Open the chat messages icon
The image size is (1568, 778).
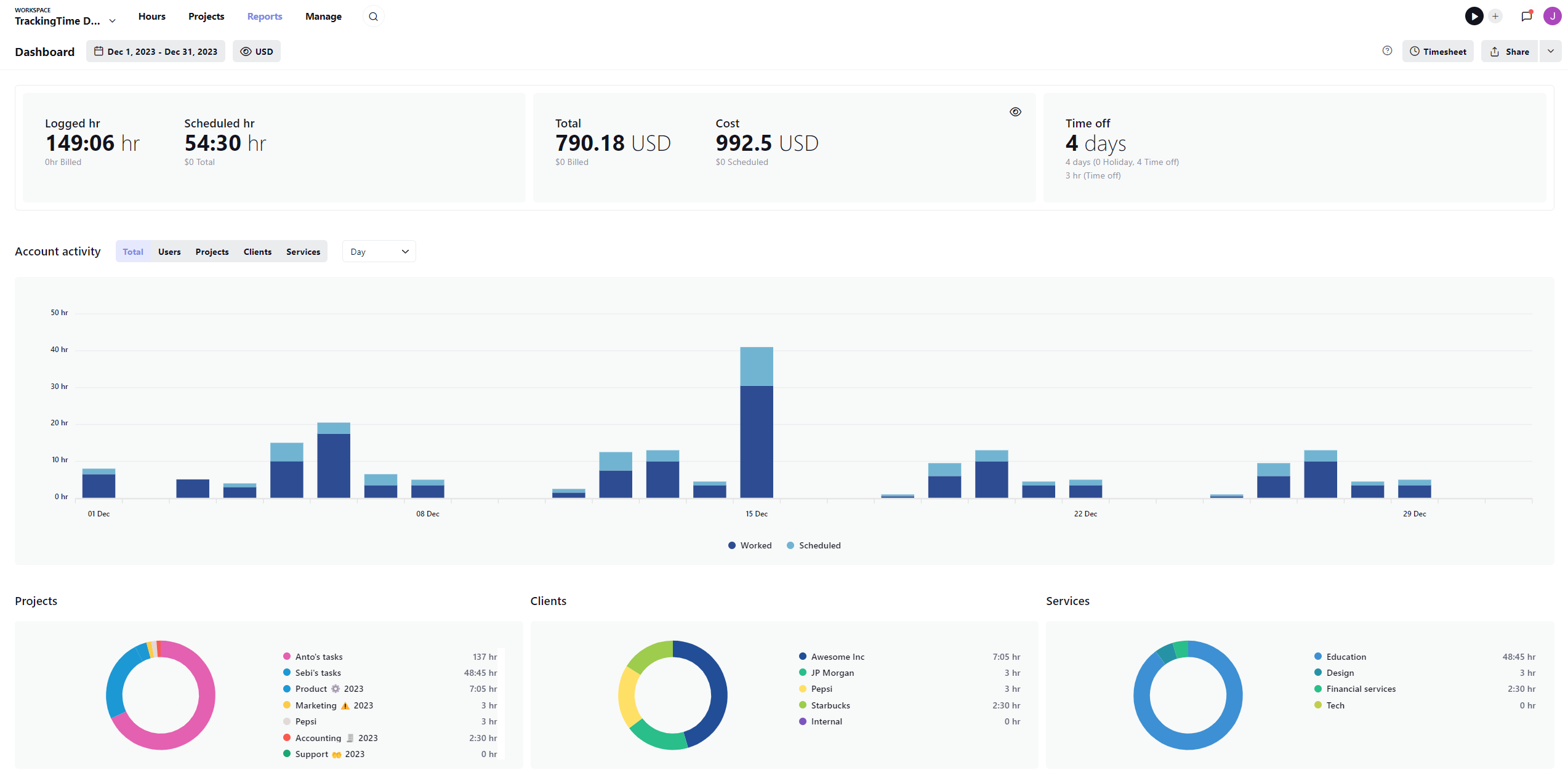click(x=1527, y=17)
